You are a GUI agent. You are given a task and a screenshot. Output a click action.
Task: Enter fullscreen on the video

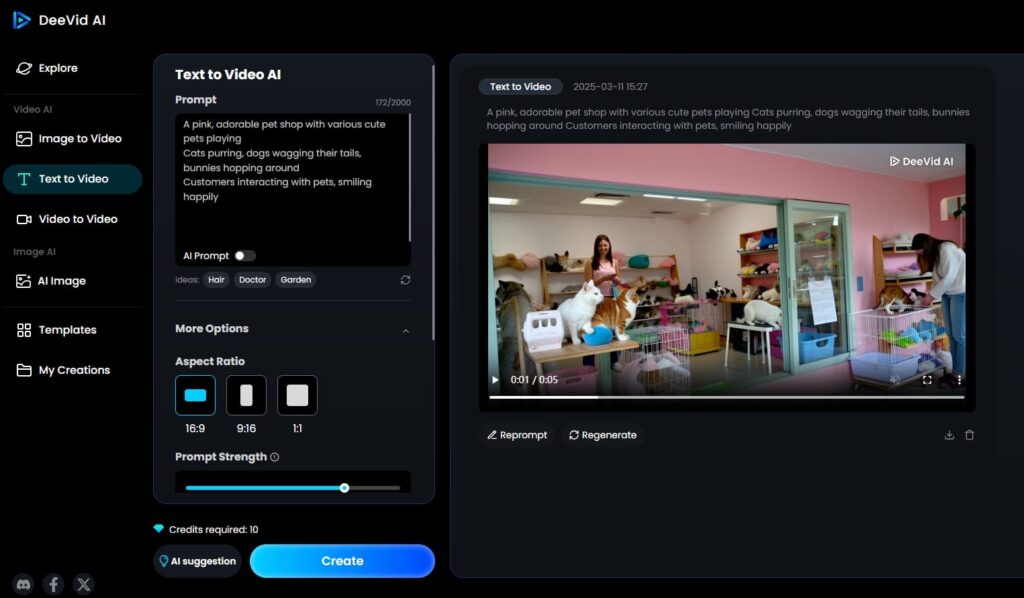coord(927,380)
